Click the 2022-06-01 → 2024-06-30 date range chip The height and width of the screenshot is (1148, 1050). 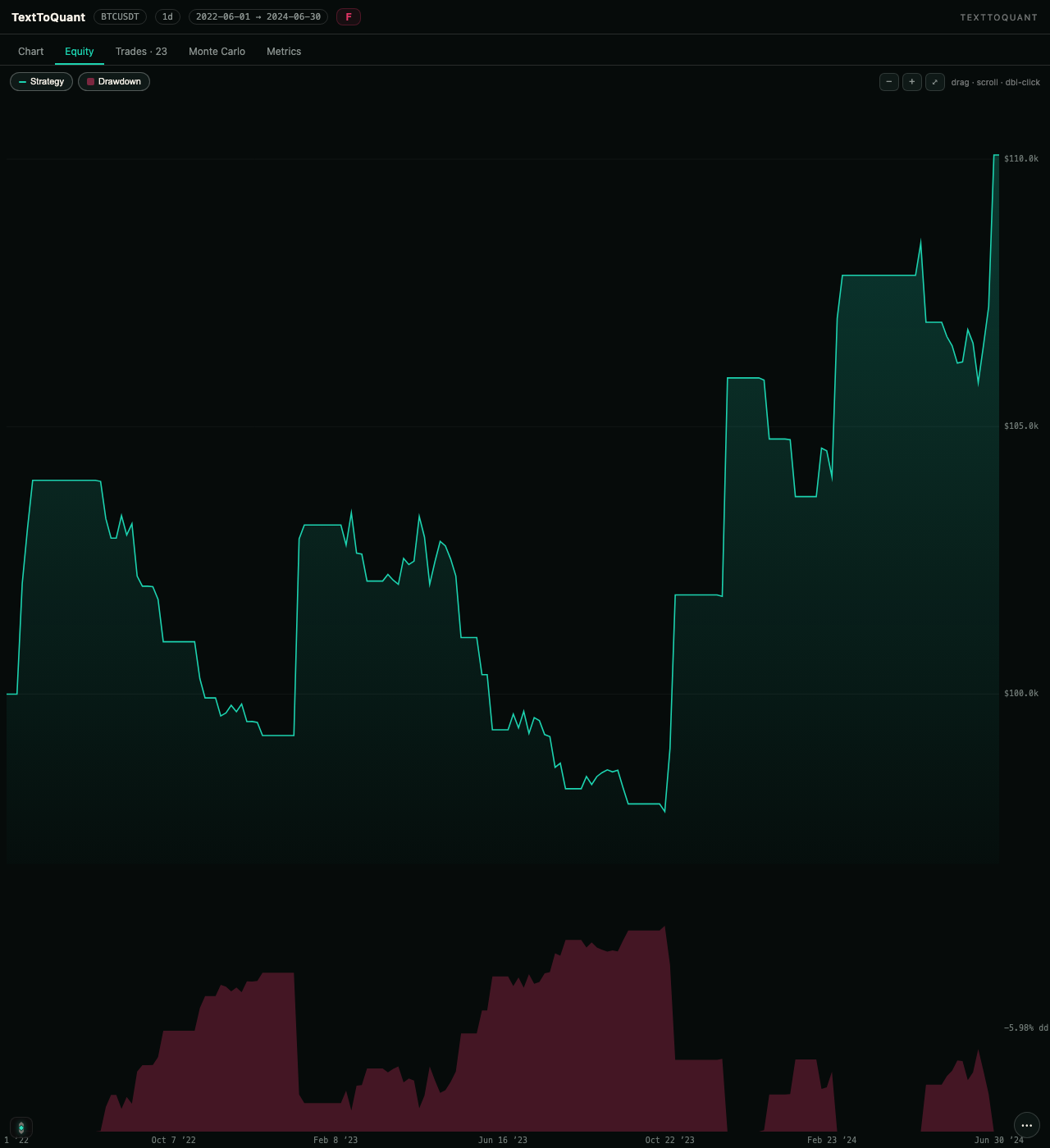click(258, 17)
